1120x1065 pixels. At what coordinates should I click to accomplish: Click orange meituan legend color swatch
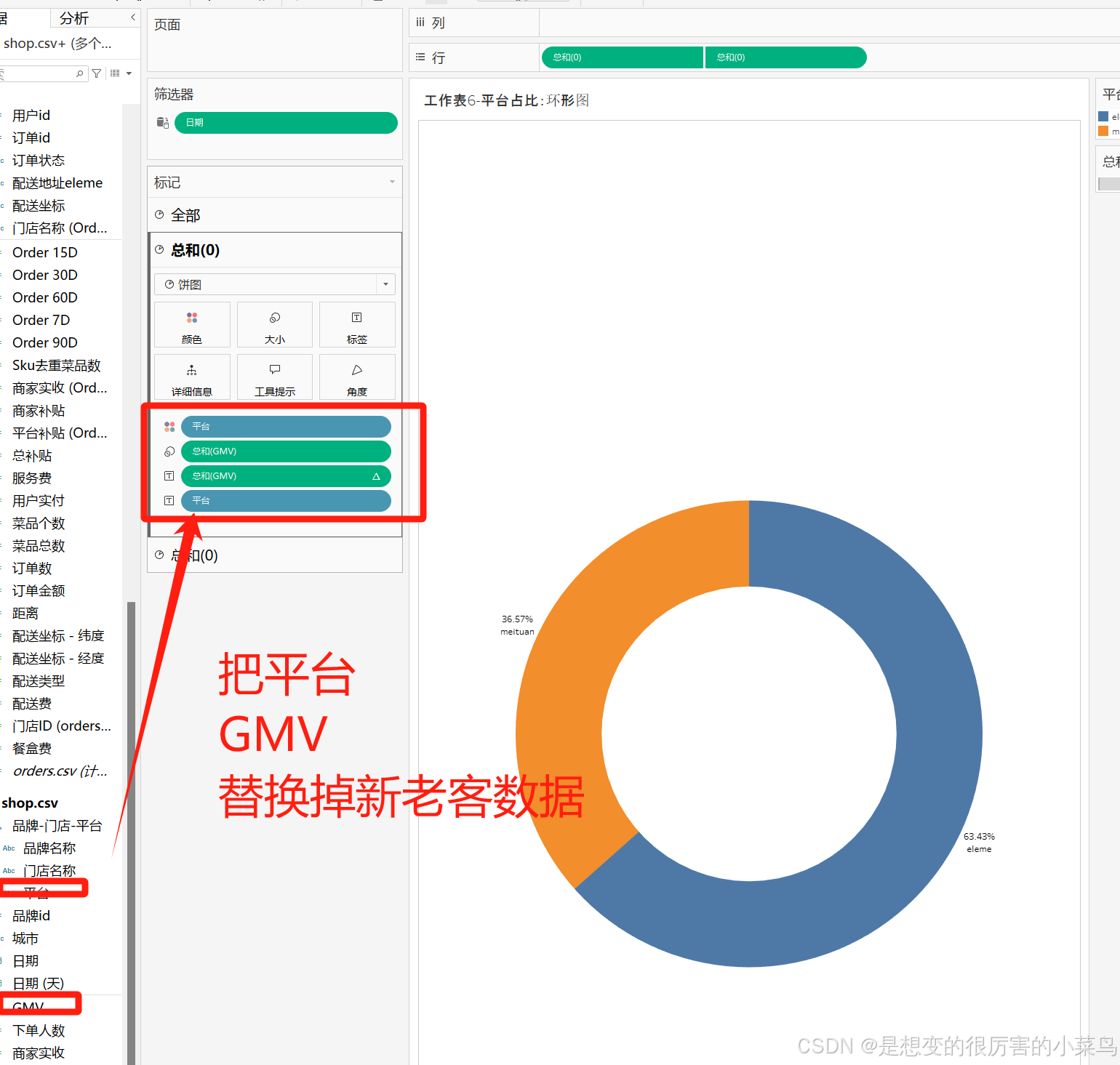point(1103,131)
